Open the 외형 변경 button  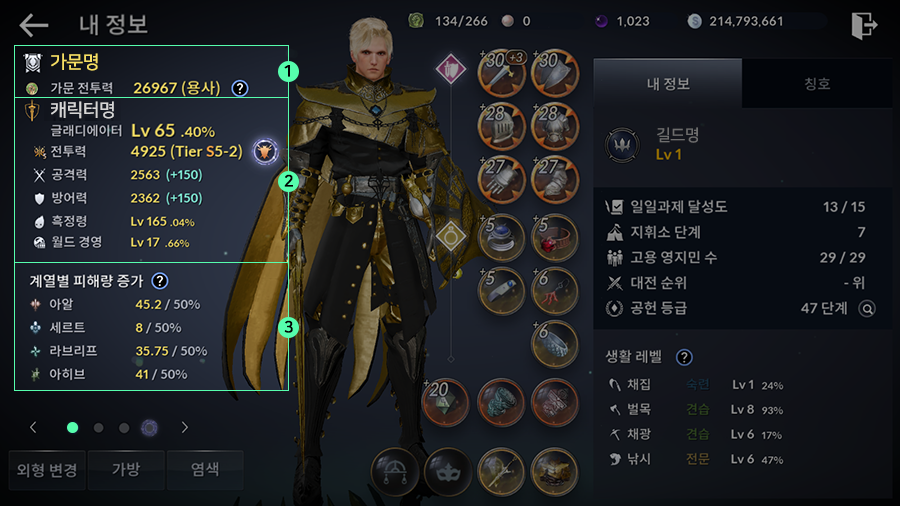click(x=47, y=470)
